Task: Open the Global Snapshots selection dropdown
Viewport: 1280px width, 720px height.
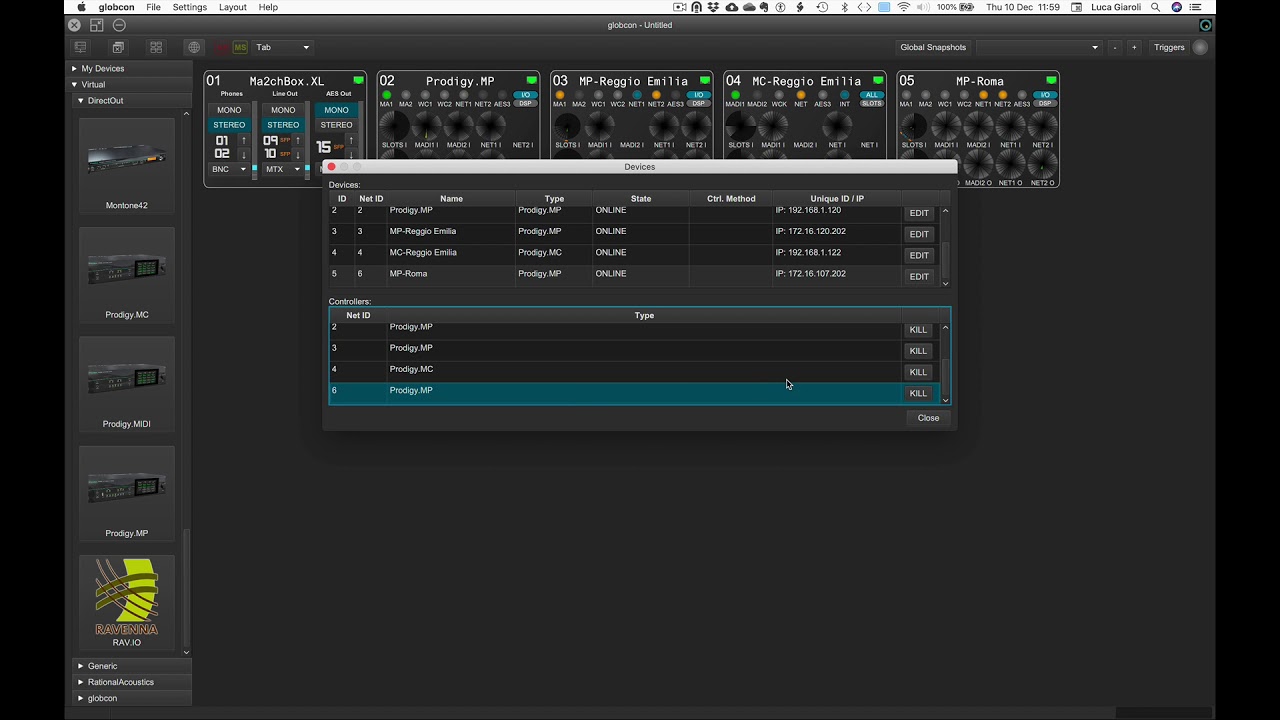Action: click(x=1038, y=47)
